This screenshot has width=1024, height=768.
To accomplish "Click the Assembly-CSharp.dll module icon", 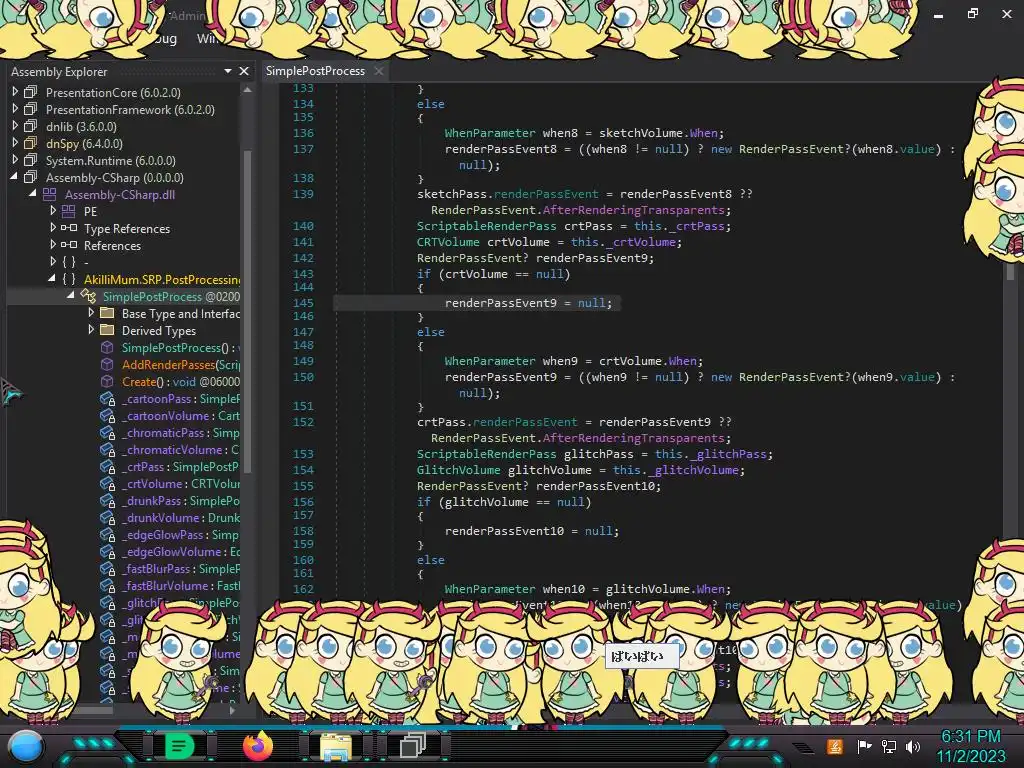I will coord(50,194).
